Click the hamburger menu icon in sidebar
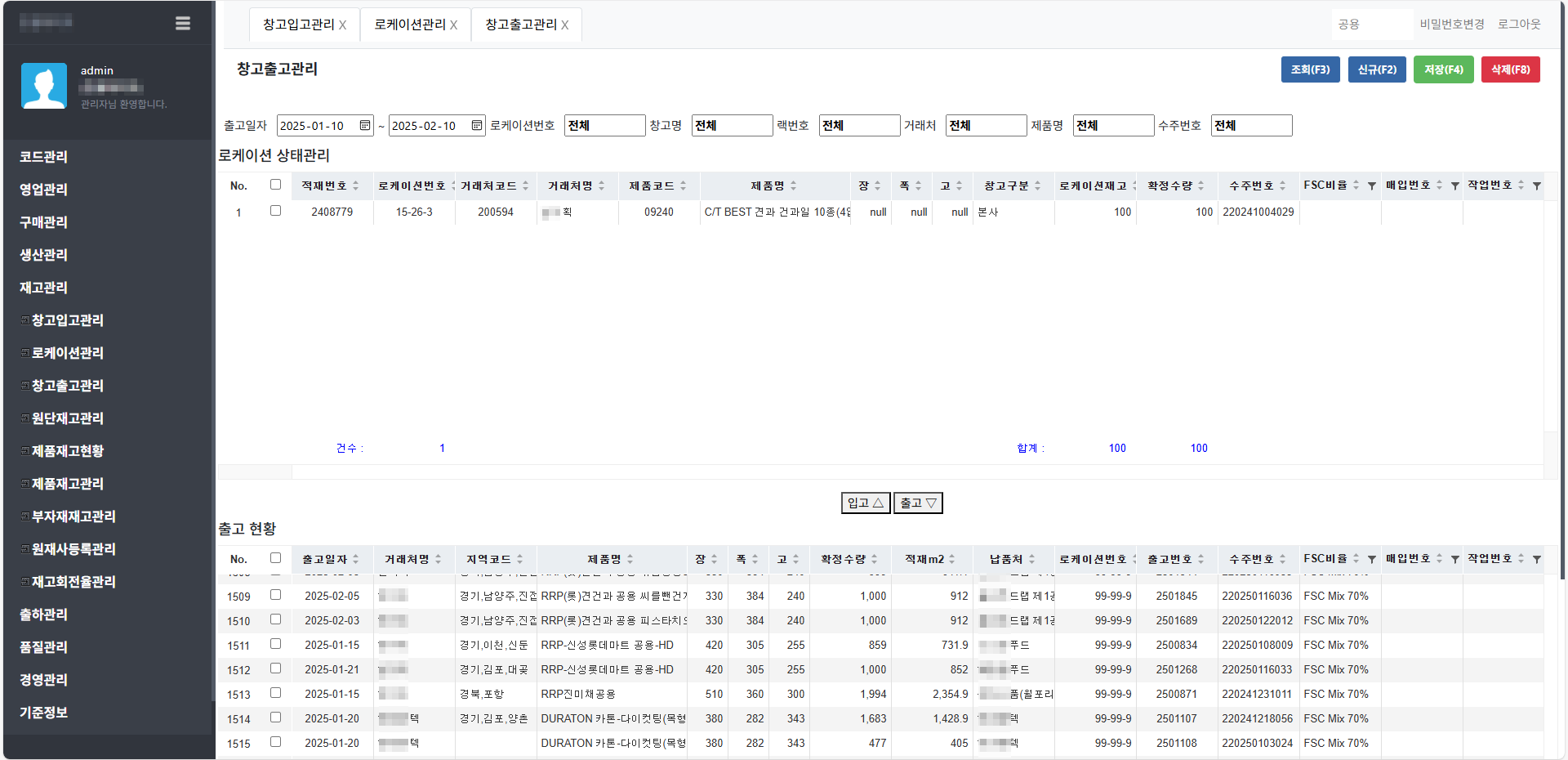Viewport: 1568px width, 760px height. click(x=183, y=24)
